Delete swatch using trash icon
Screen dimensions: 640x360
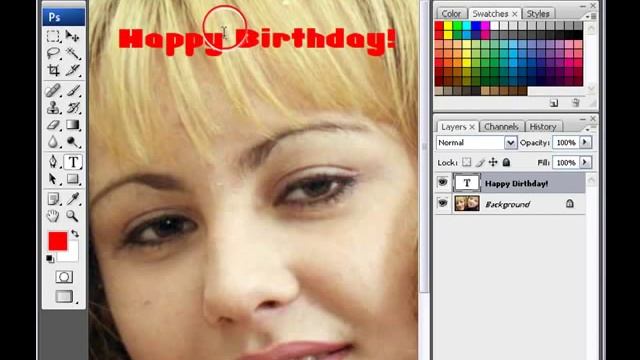pyautogui.click(x=576, y=103)
